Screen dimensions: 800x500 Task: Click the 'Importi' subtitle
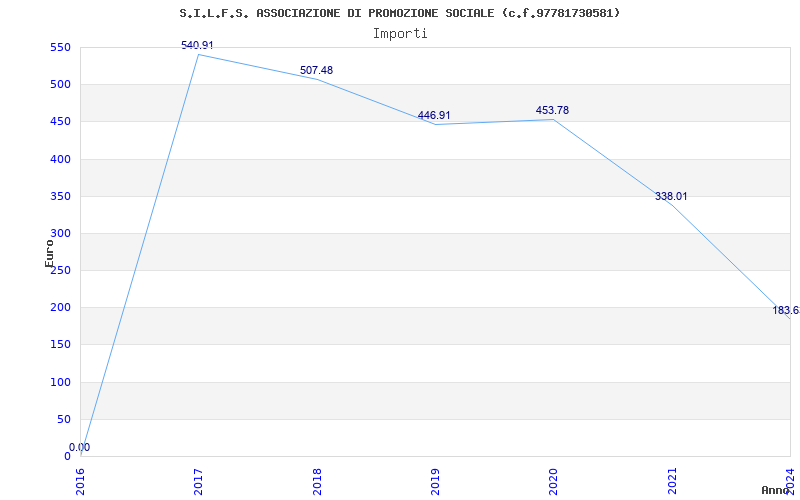pos(400,34)
